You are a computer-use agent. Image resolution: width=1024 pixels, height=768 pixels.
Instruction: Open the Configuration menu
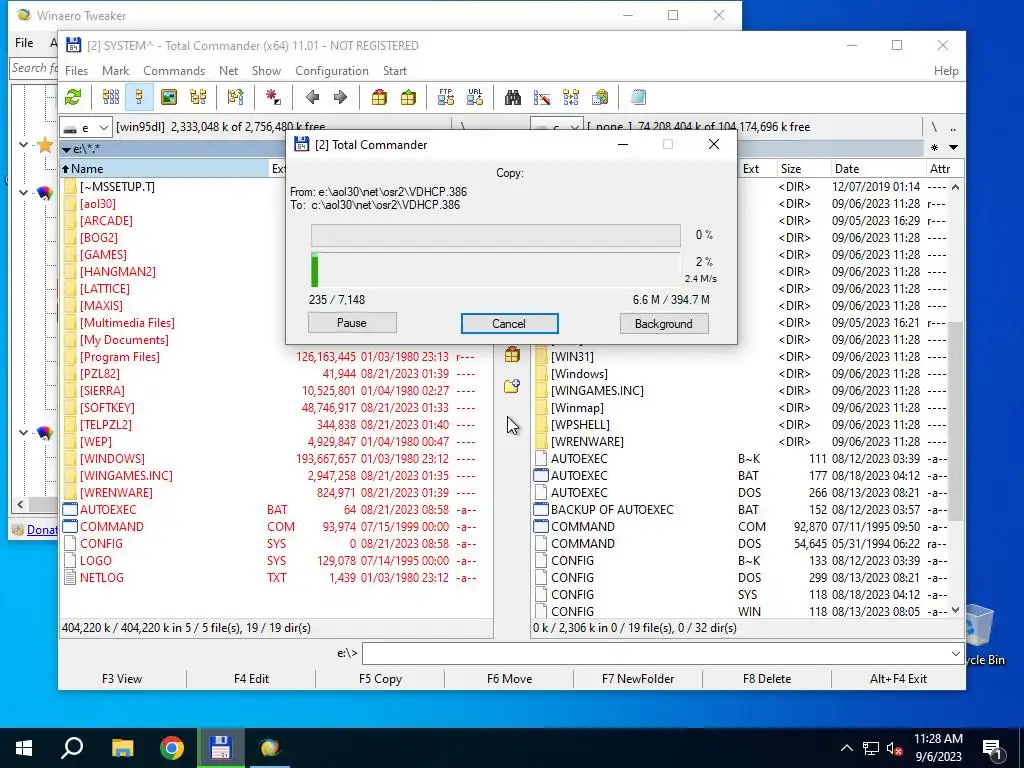tap(332, 71)
